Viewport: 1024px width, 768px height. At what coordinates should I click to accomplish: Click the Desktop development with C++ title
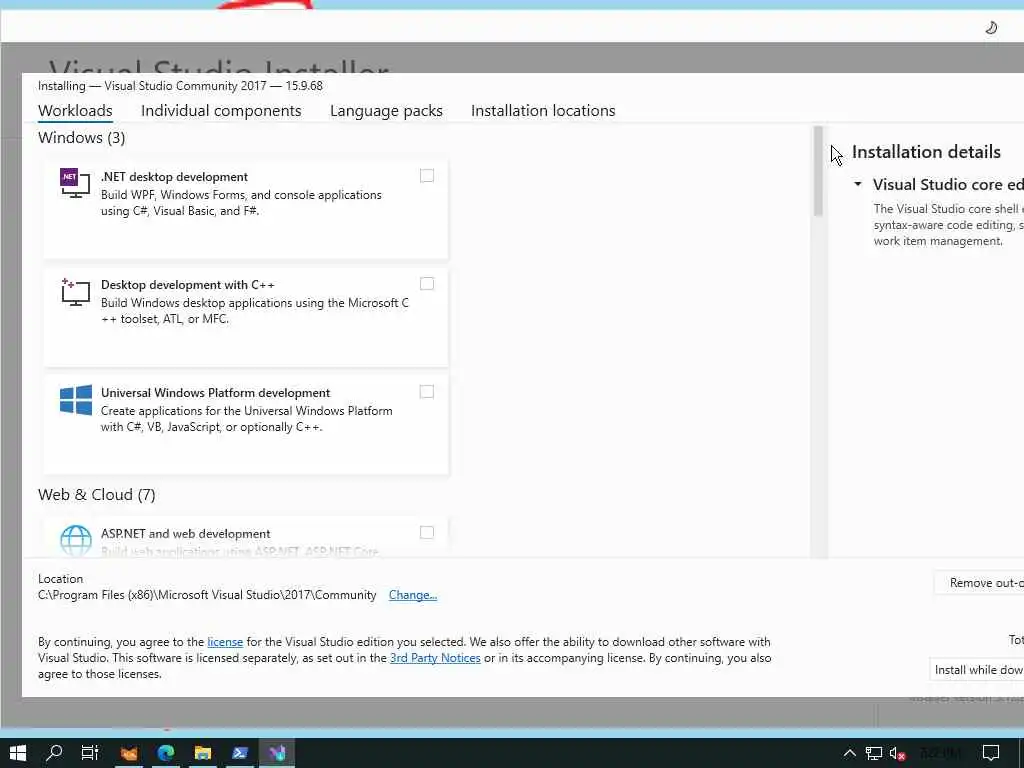click(187, 285)
